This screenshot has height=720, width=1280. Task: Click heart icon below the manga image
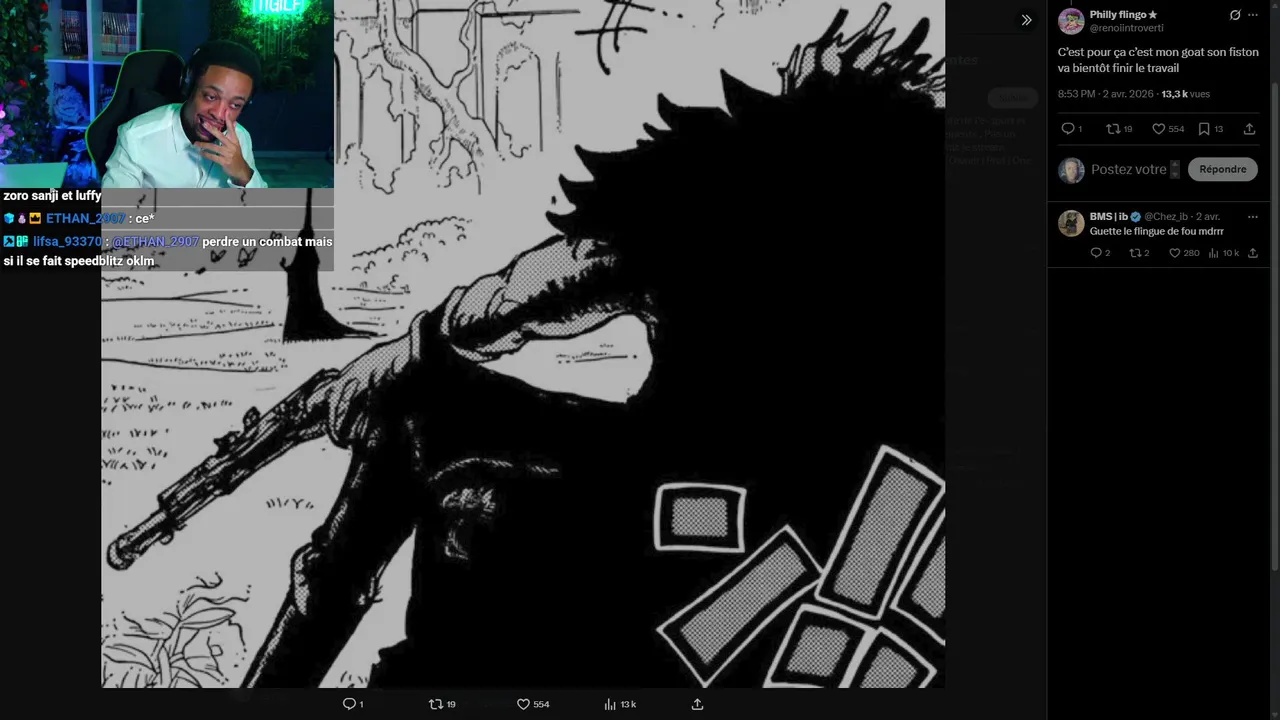click(x=523, y=704)
